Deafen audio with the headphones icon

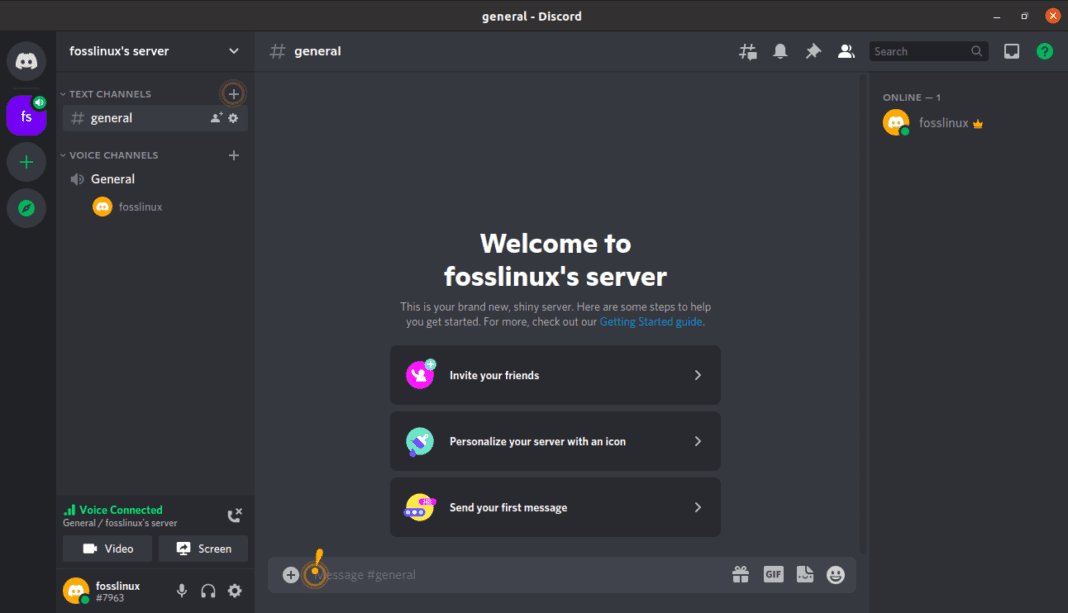tap(208, 591)
